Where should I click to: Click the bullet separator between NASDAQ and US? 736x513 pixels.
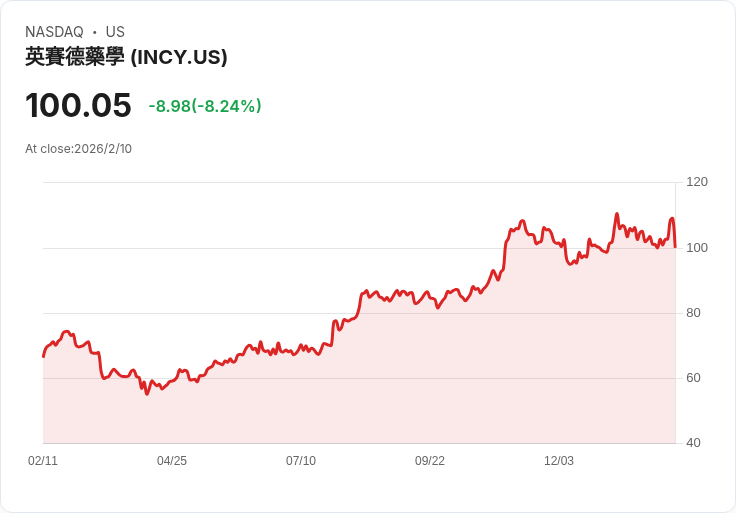[x=94, y=32]
